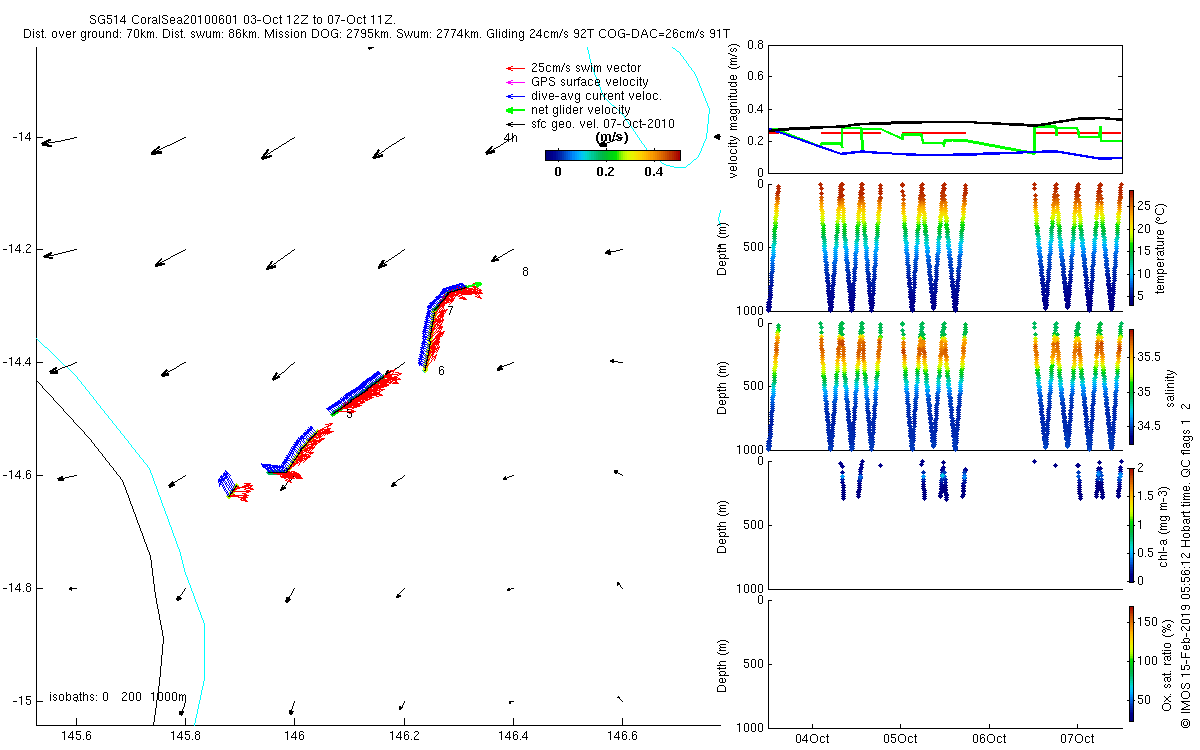Click the 'salinity' colorbar label
1200x750 pixels.
[x=1170, y=386]
